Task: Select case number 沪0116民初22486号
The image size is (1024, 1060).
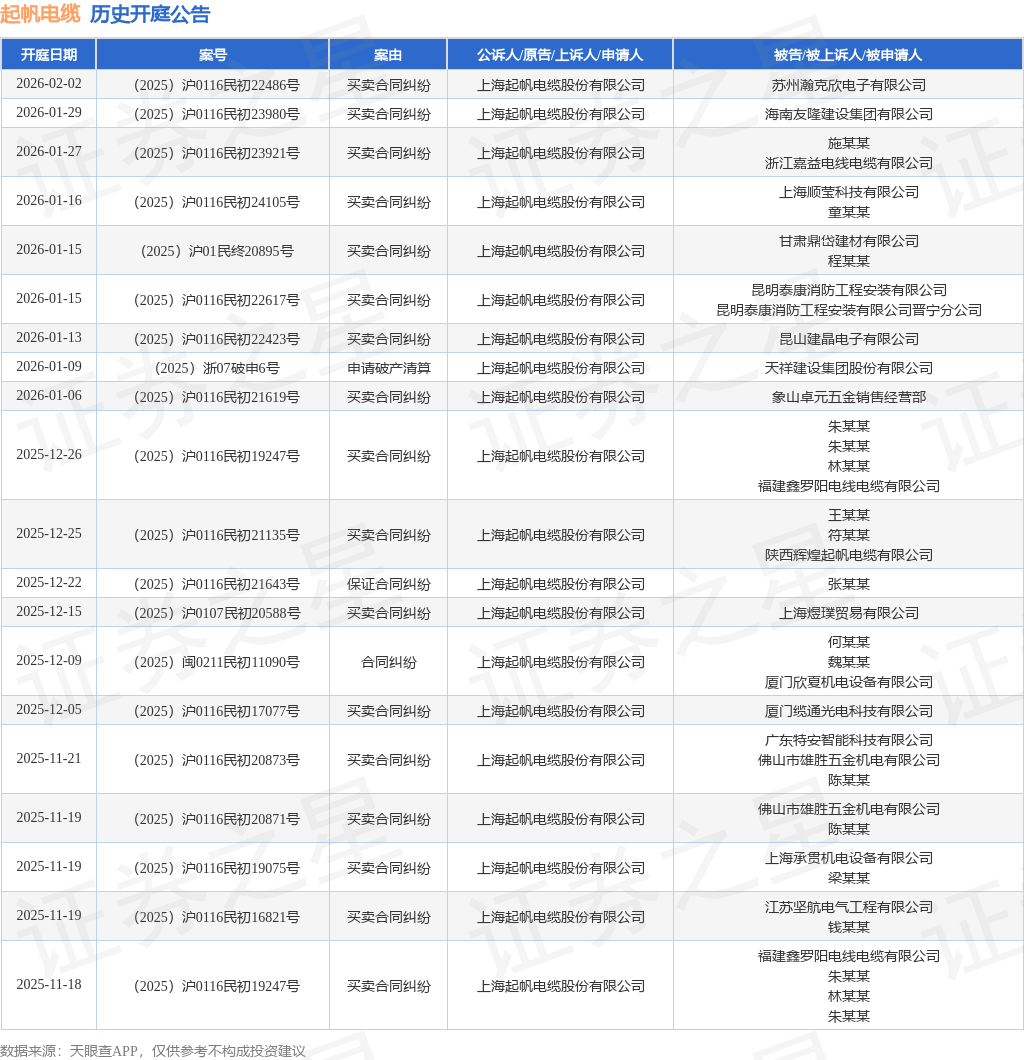Action: pos(216,85)
